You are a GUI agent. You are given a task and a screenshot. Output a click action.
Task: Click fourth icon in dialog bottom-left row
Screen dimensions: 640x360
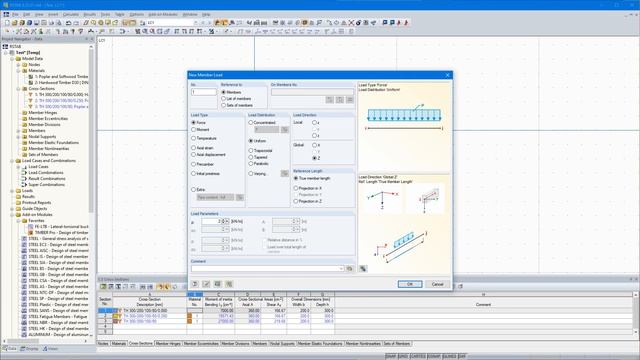point(229,284)
